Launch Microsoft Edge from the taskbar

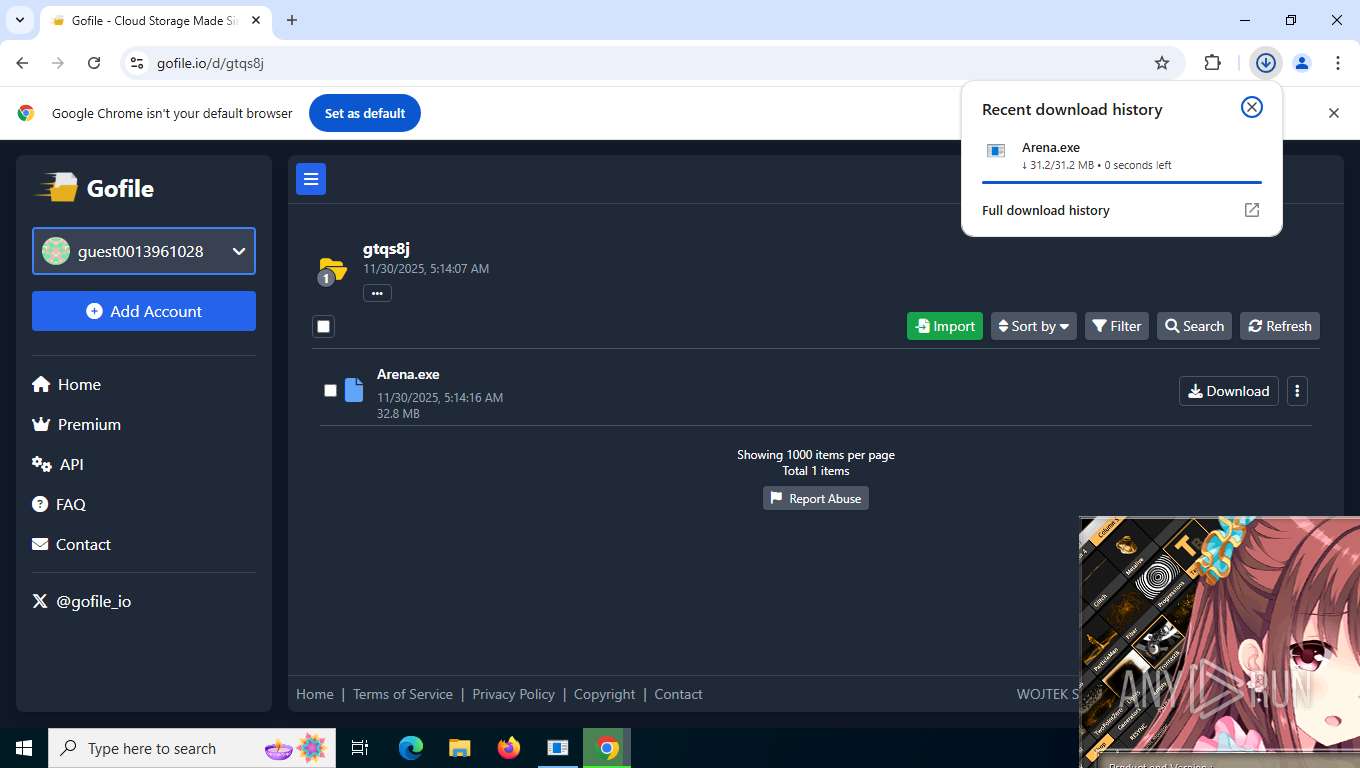[411, 748]
